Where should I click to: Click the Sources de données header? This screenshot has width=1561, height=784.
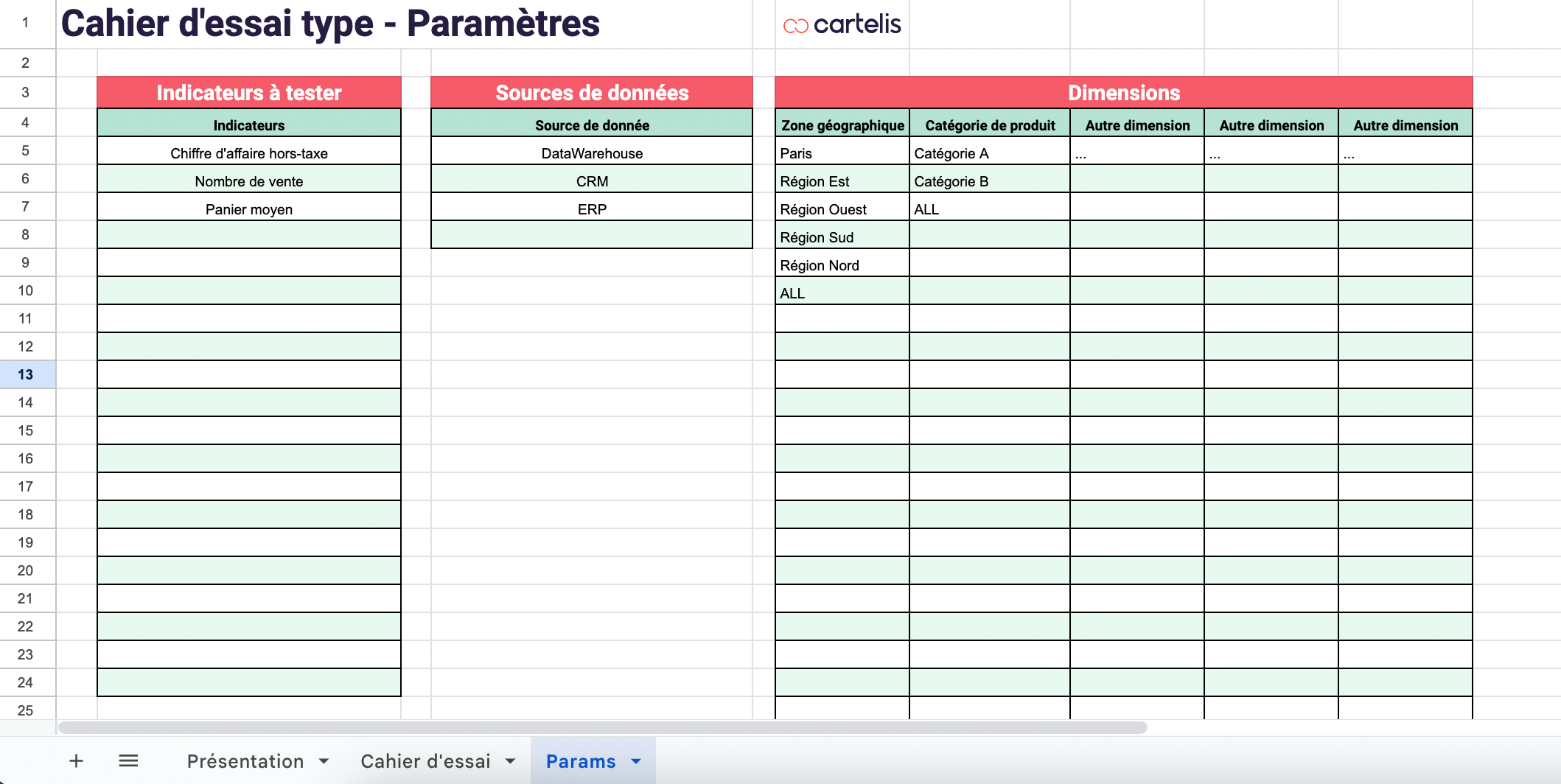point(592,93)
